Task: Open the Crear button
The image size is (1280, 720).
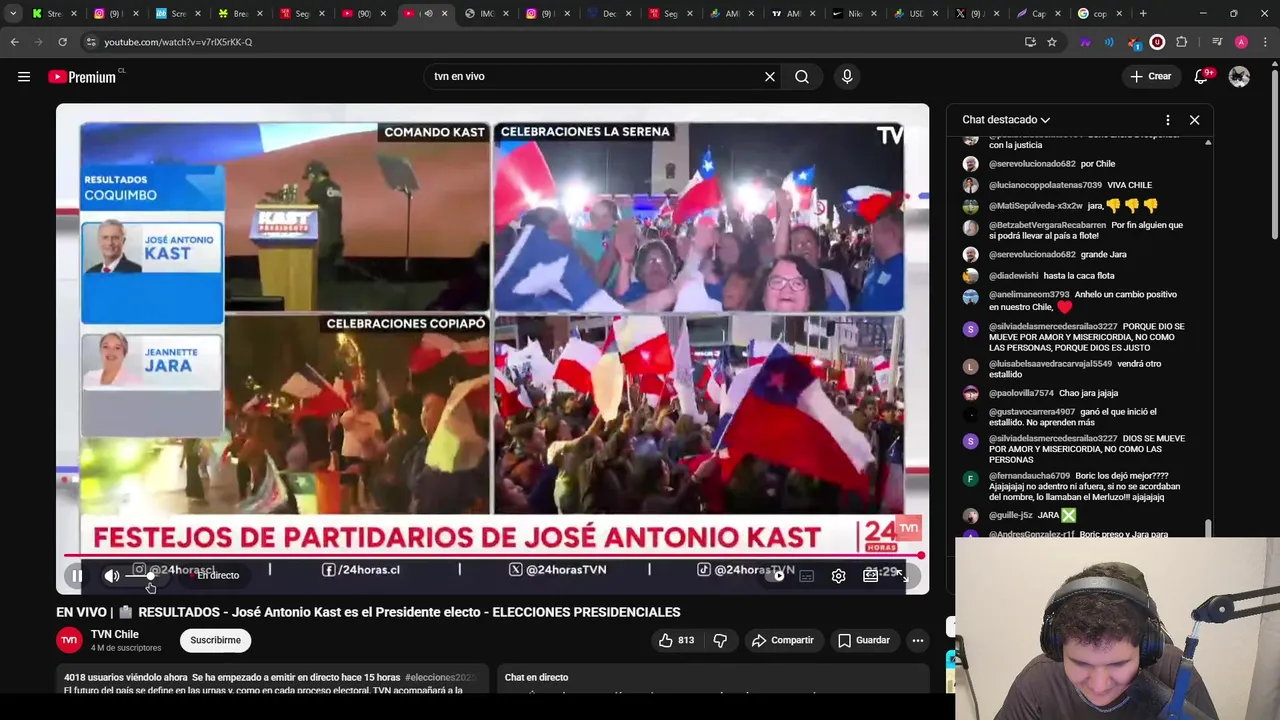Action: click(1150, 77)
